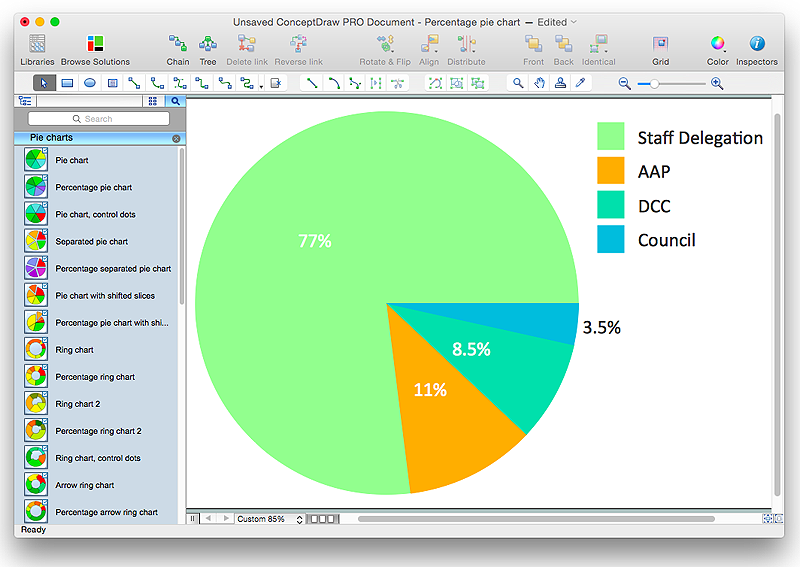Click the Council blue legend swatch
This screenshot has height=567, width=800.
610,239
